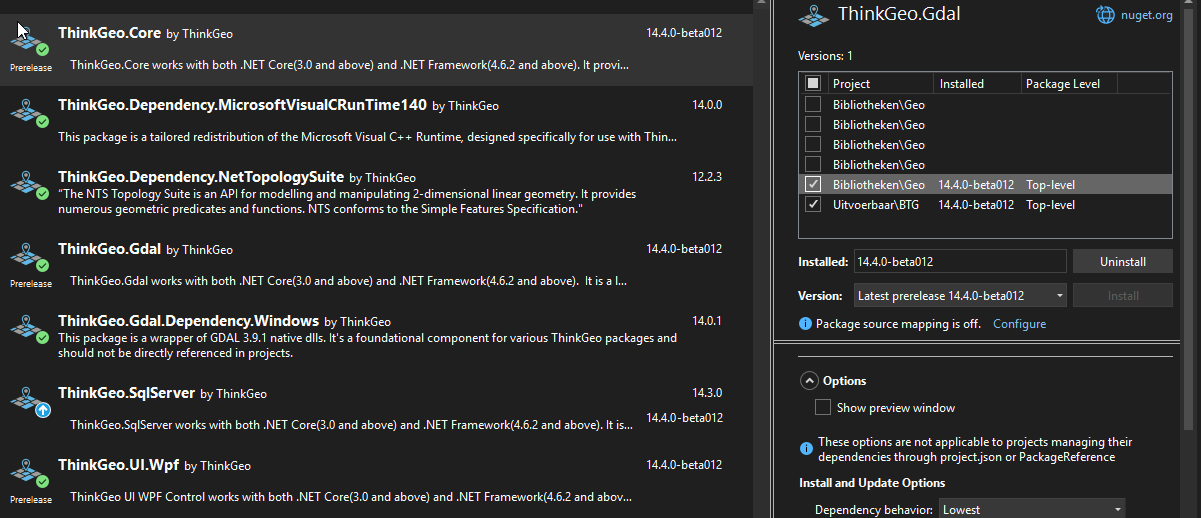Select the ThinkGeo.UI.Wpf package title
Viewport: 1201px width, 518px height.
coord(118,465)
